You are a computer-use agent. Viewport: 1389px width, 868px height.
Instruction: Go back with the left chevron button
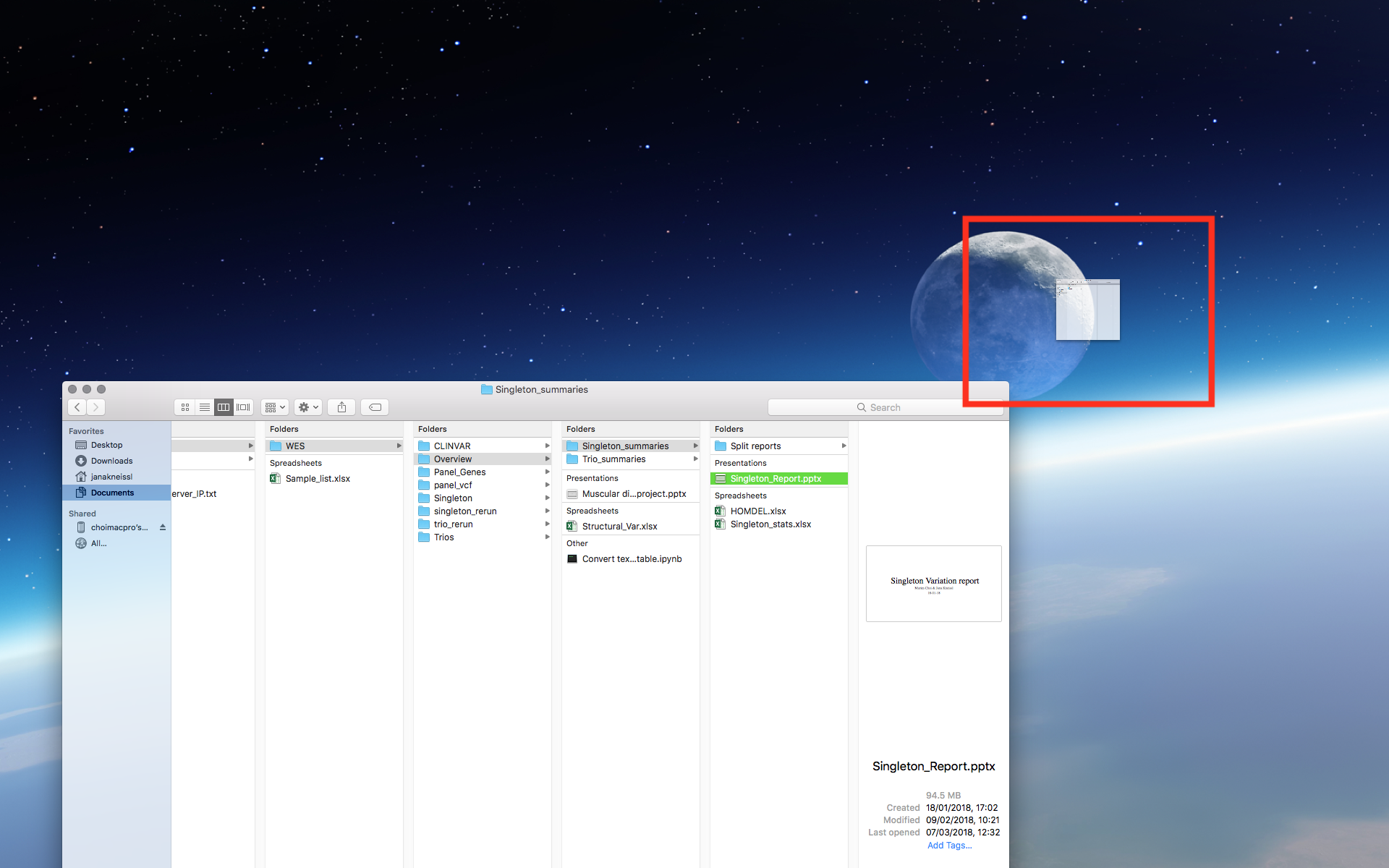pos(77,407)
